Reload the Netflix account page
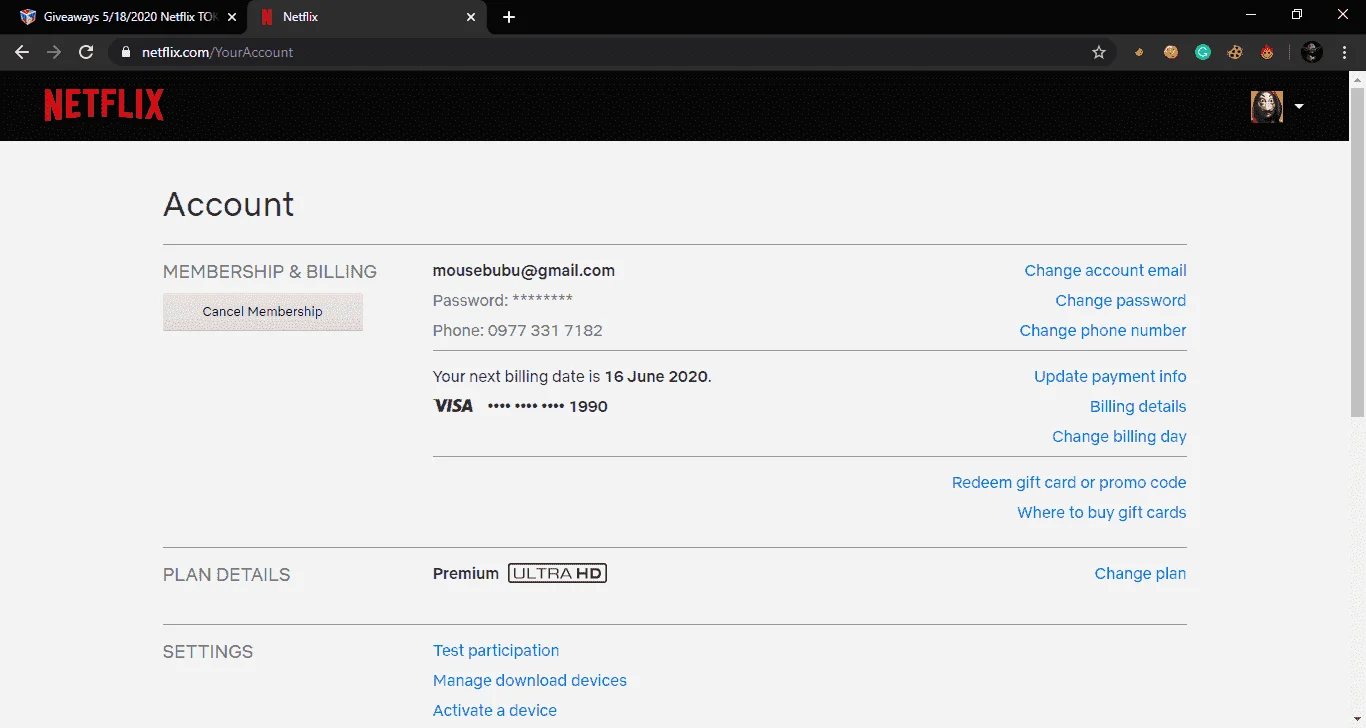 (86, 52)
